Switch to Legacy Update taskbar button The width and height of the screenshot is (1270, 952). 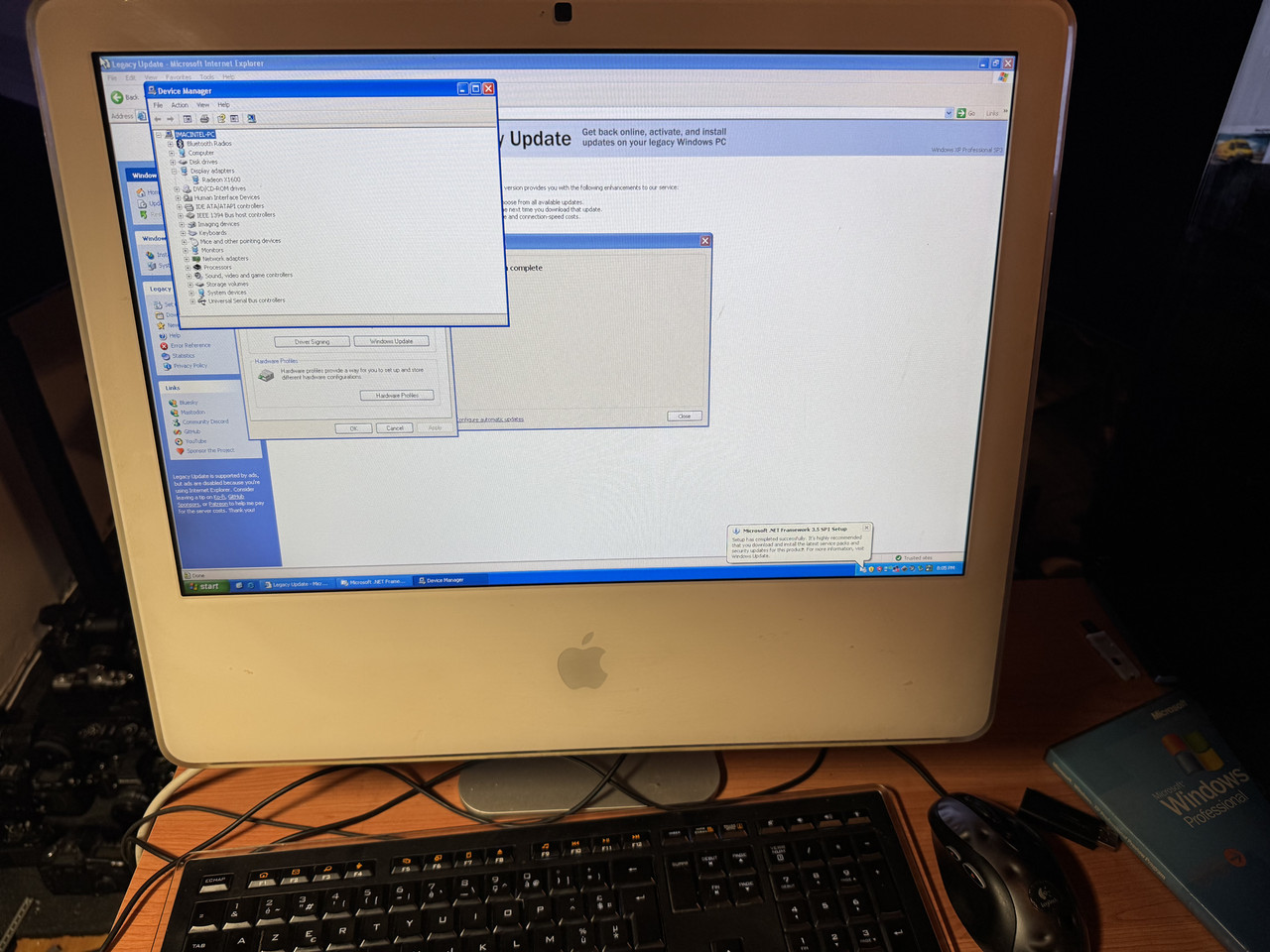coord(298,584)
